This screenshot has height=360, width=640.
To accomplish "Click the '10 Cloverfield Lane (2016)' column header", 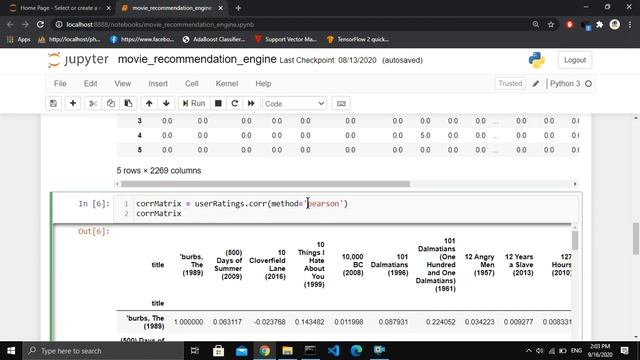I will click(267, 264).
